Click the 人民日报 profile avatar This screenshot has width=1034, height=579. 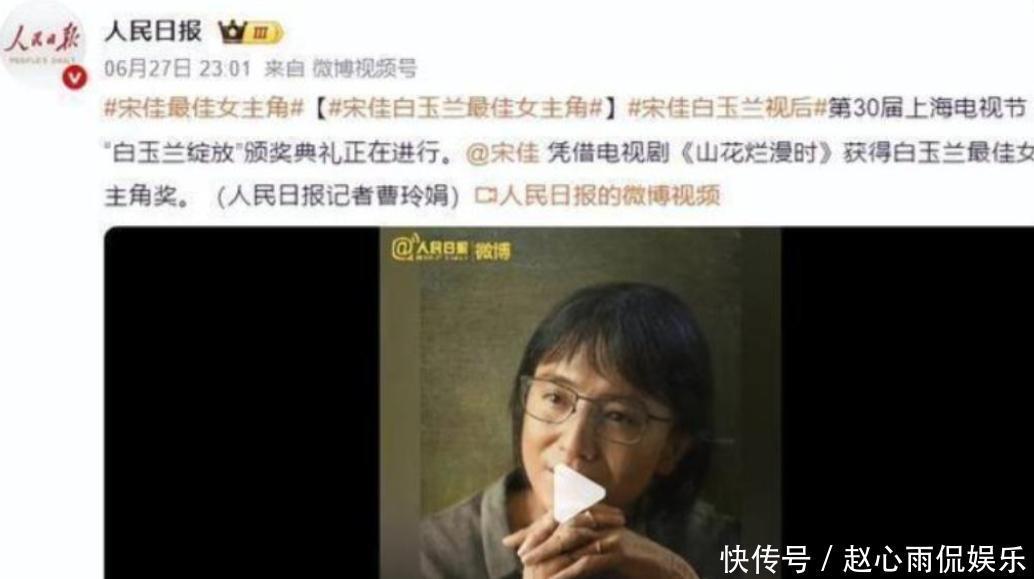[44, 44]
